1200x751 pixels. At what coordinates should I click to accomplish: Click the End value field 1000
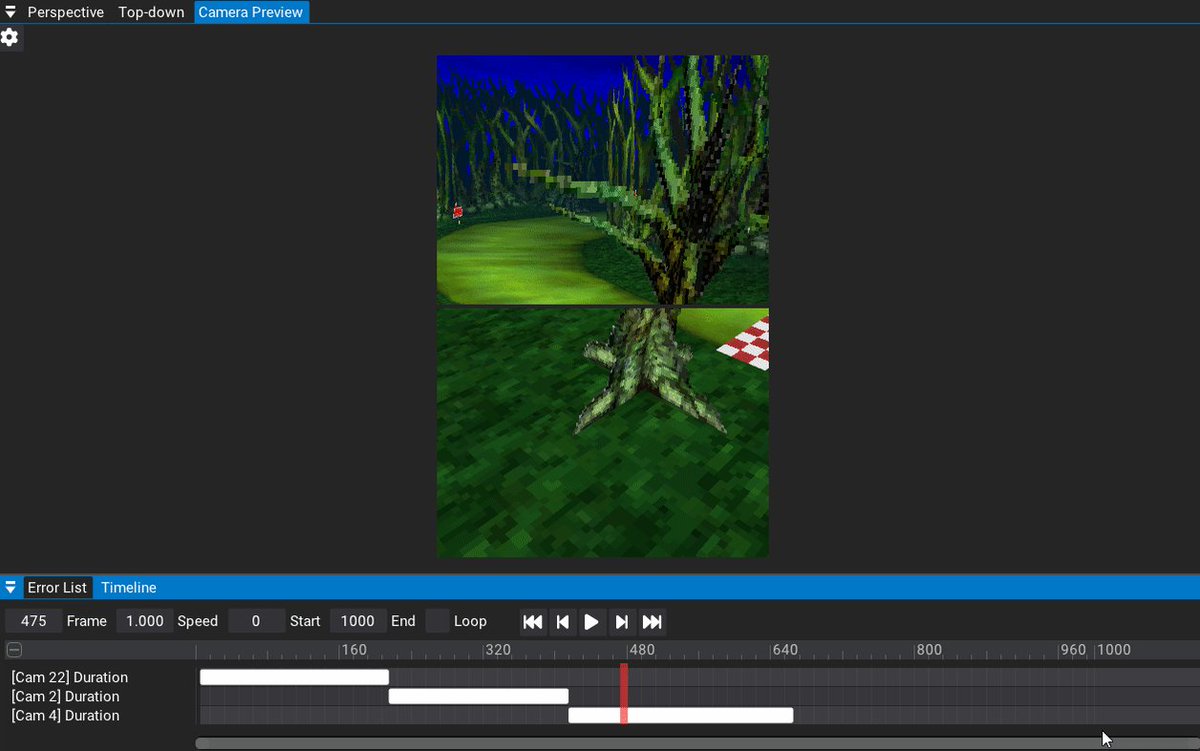pos(358,621)
